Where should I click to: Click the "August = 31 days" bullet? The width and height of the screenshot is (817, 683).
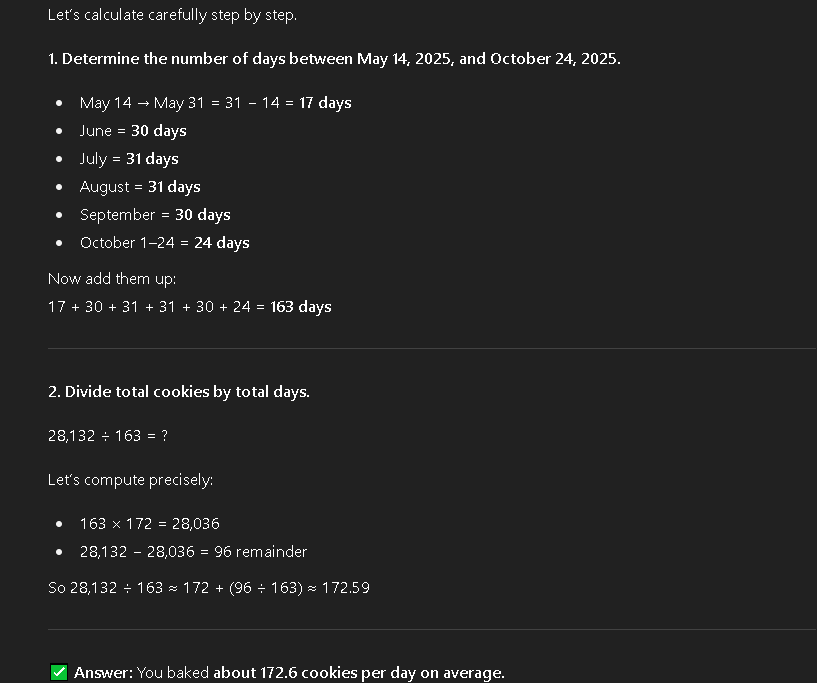coord(140,187)
